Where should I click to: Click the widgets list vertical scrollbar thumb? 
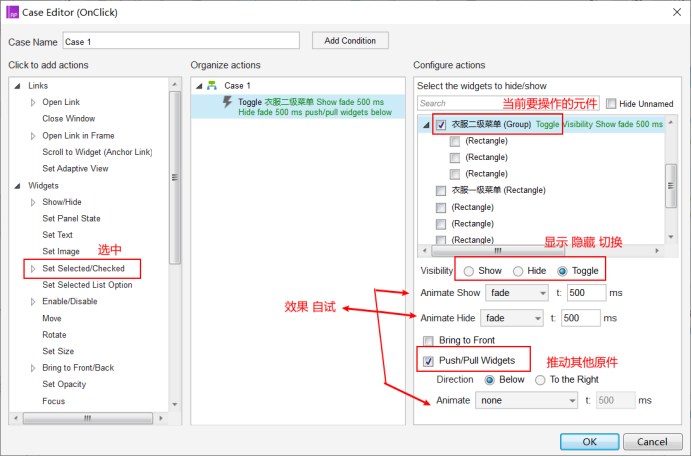click(x=671, y=186)
